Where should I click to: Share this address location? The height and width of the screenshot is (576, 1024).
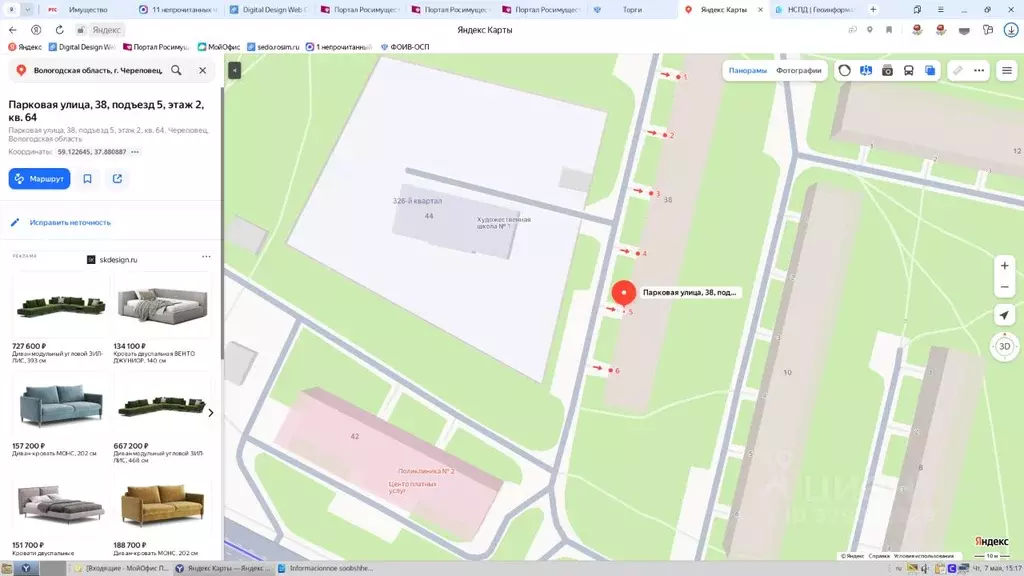118,178
